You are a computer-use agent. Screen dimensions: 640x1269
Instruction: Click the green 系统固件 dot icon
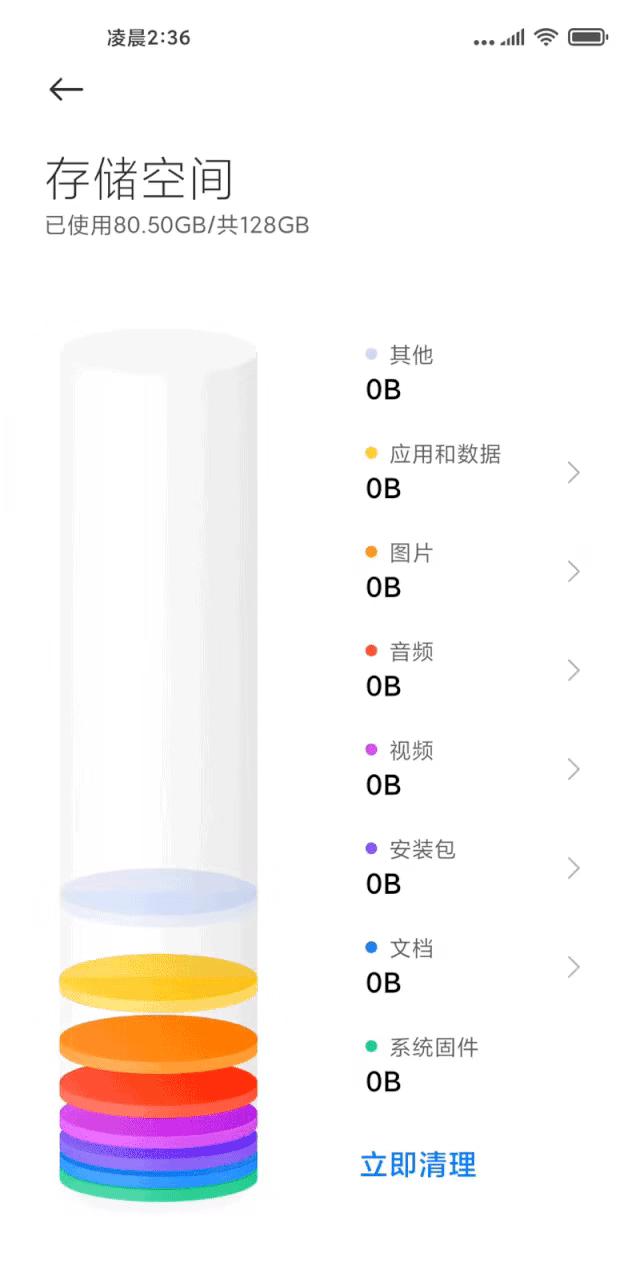[x=370, y=1045]
